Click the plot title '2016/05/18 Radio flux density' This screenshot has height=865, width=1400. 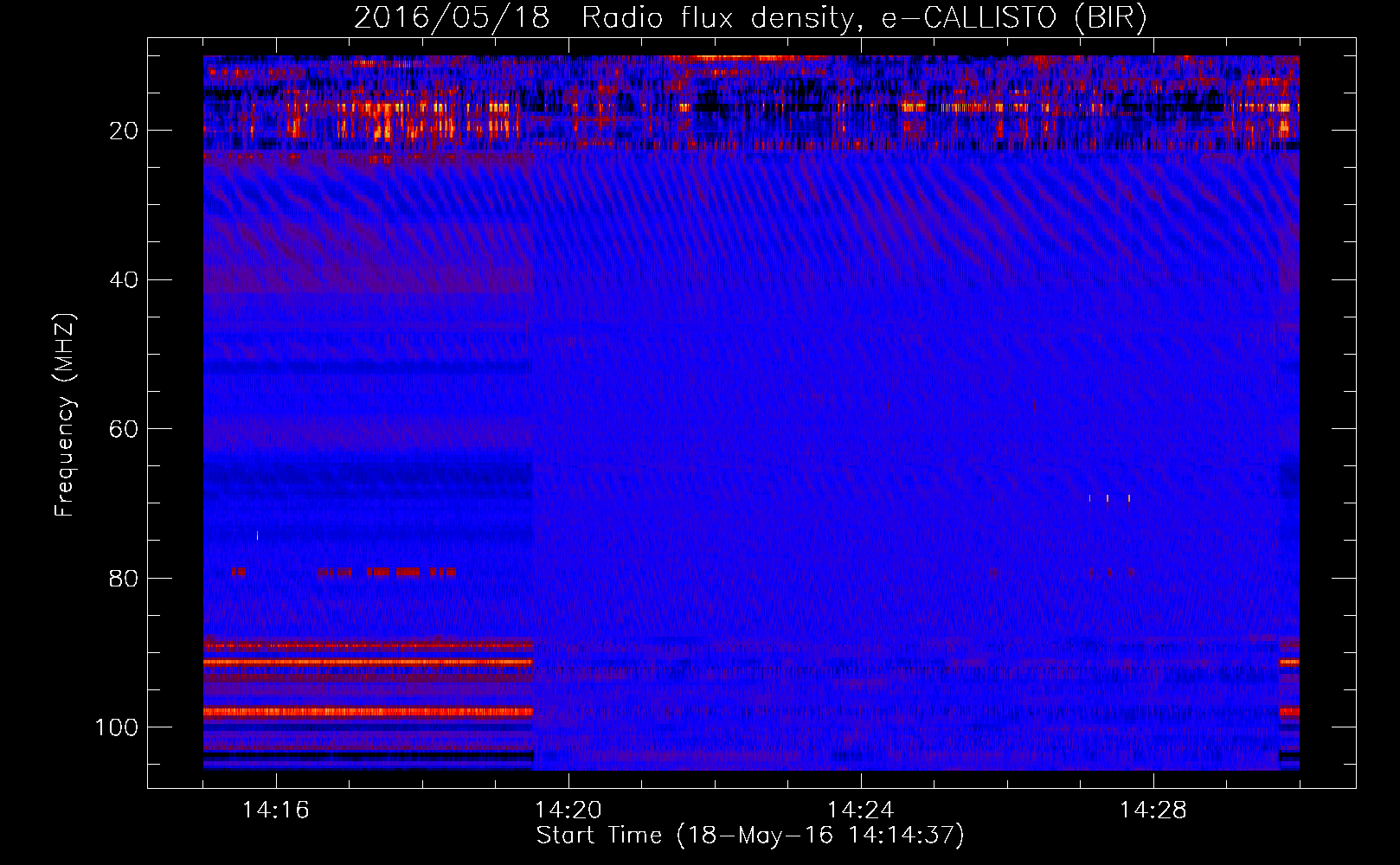point(750,18)
